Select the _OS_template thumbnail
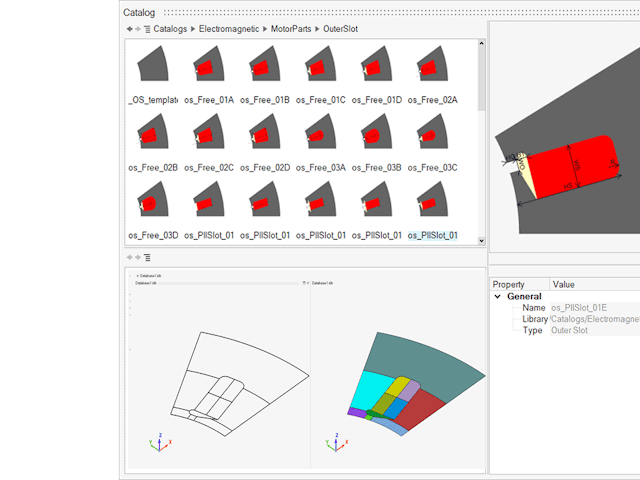 (153, 64)
